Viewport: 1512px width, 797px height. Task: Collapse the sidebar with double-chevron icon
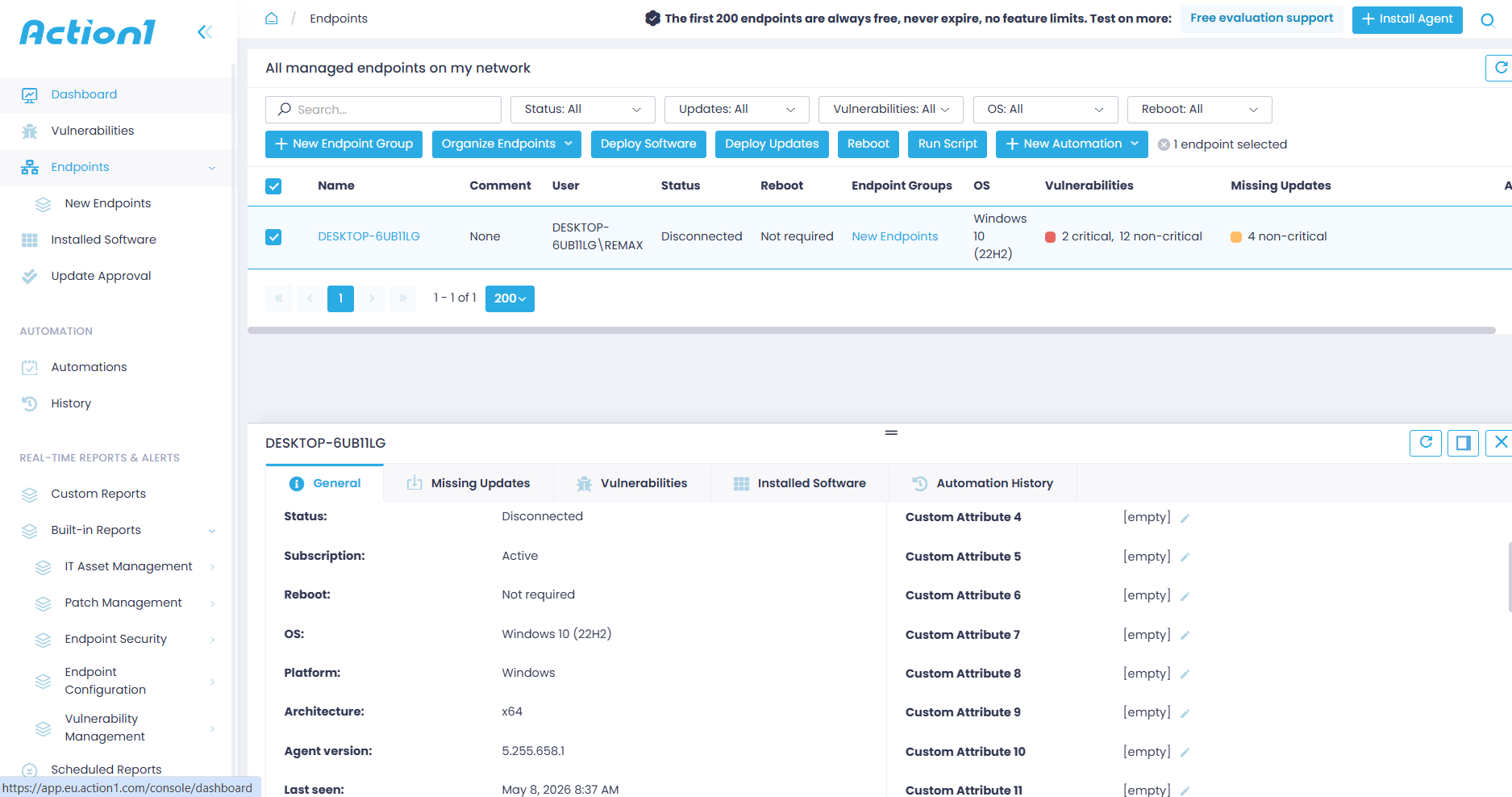pos(205,31)
